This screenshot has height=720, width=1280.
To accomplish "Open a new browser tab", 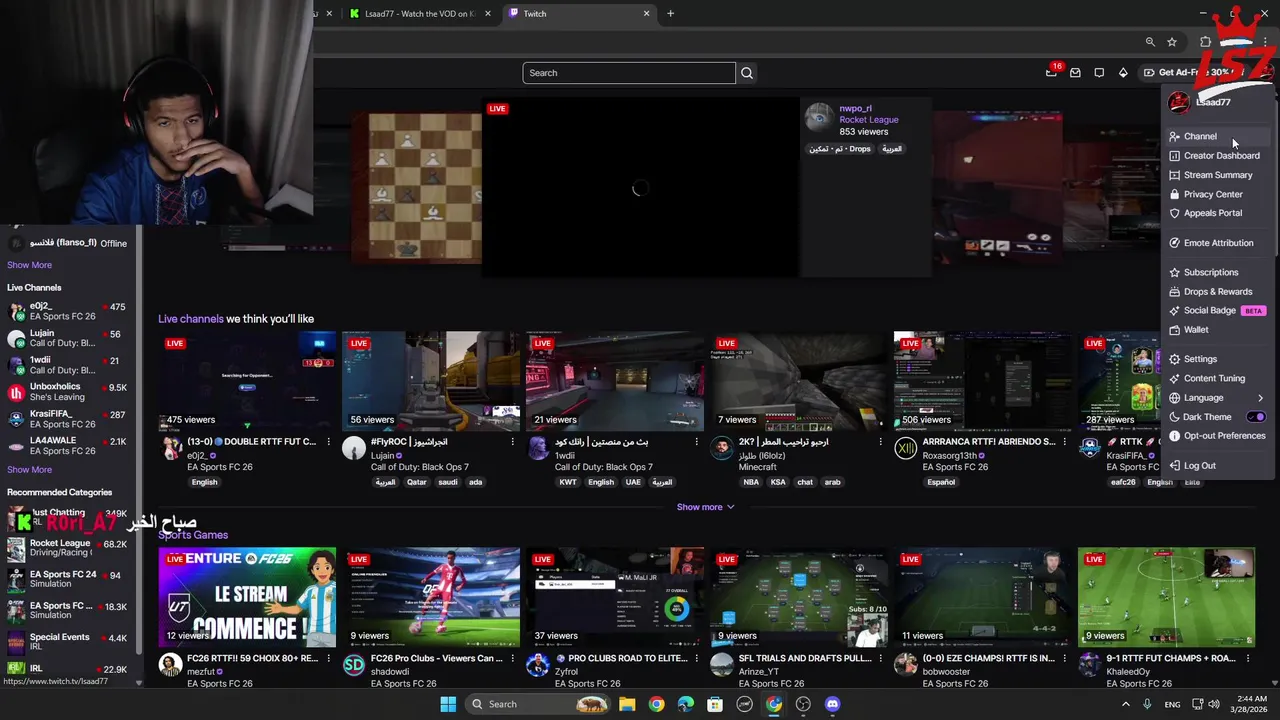I will 671,14.
